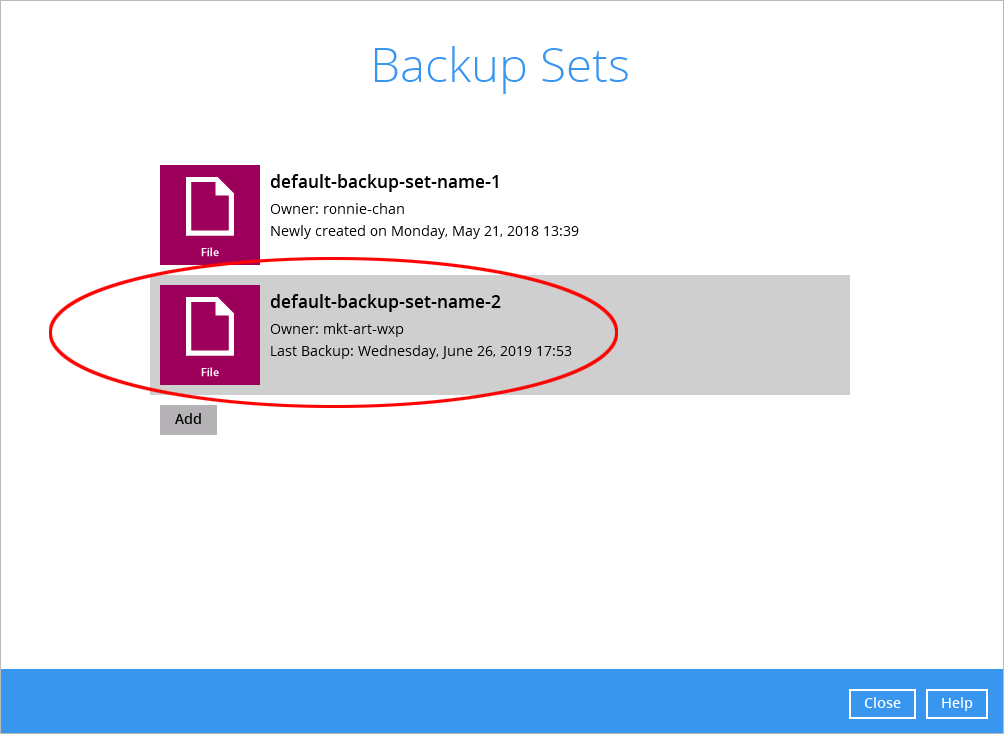
Task: Click the 'Owner: ronnie-chan' line
Action: [337, 209]
